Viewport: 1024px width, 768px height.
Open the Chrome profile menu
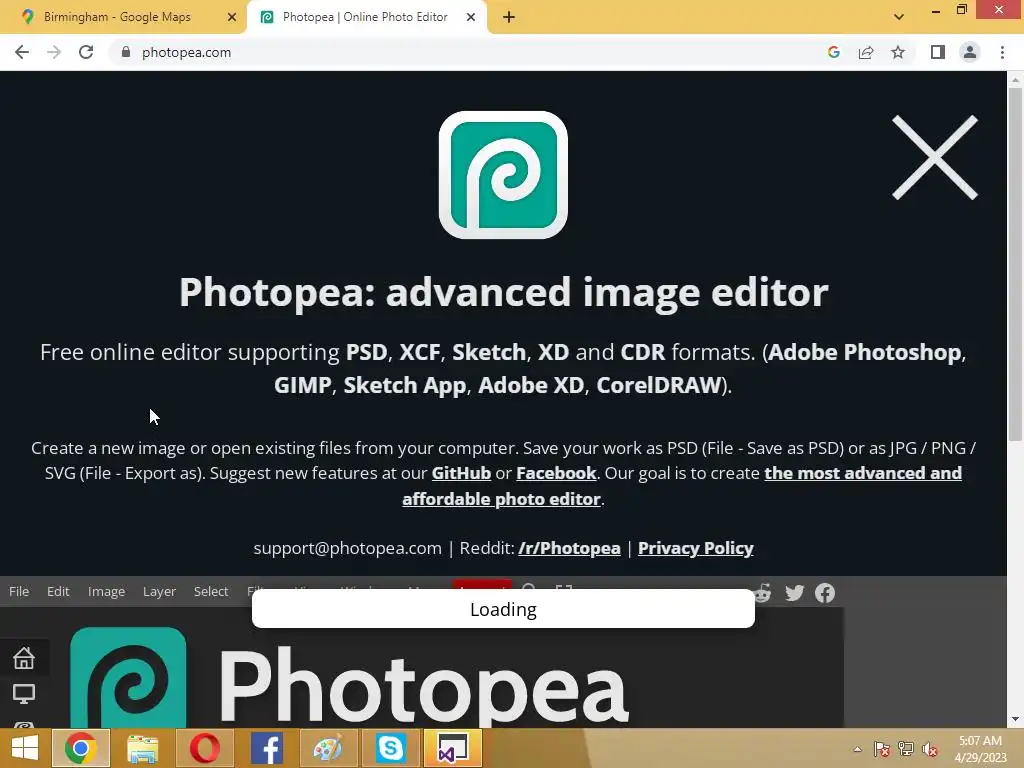[970, 52]
